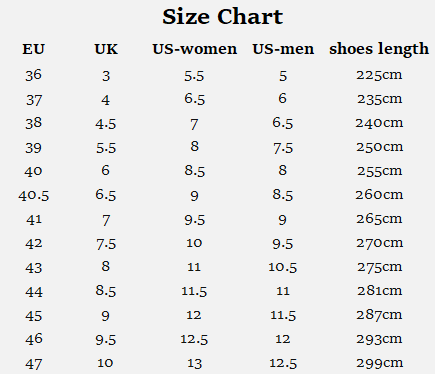Click UK size 4.5 cell
This screenshot has height=374, width=435.
pyautogui.click(x=106, y=124)
